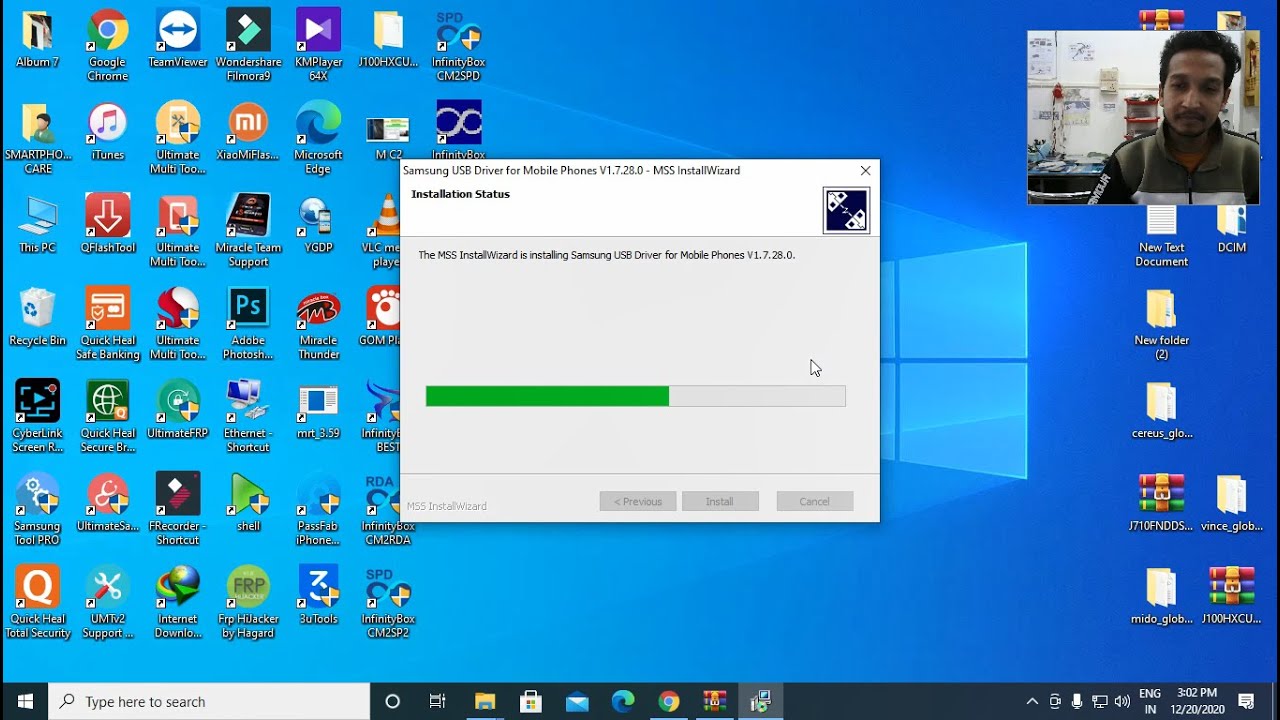The height and width of the screenshot is (720, 1280).
Task: Select Microsoft Edge desktop shortcut
Action: click(x=318, y=138)
